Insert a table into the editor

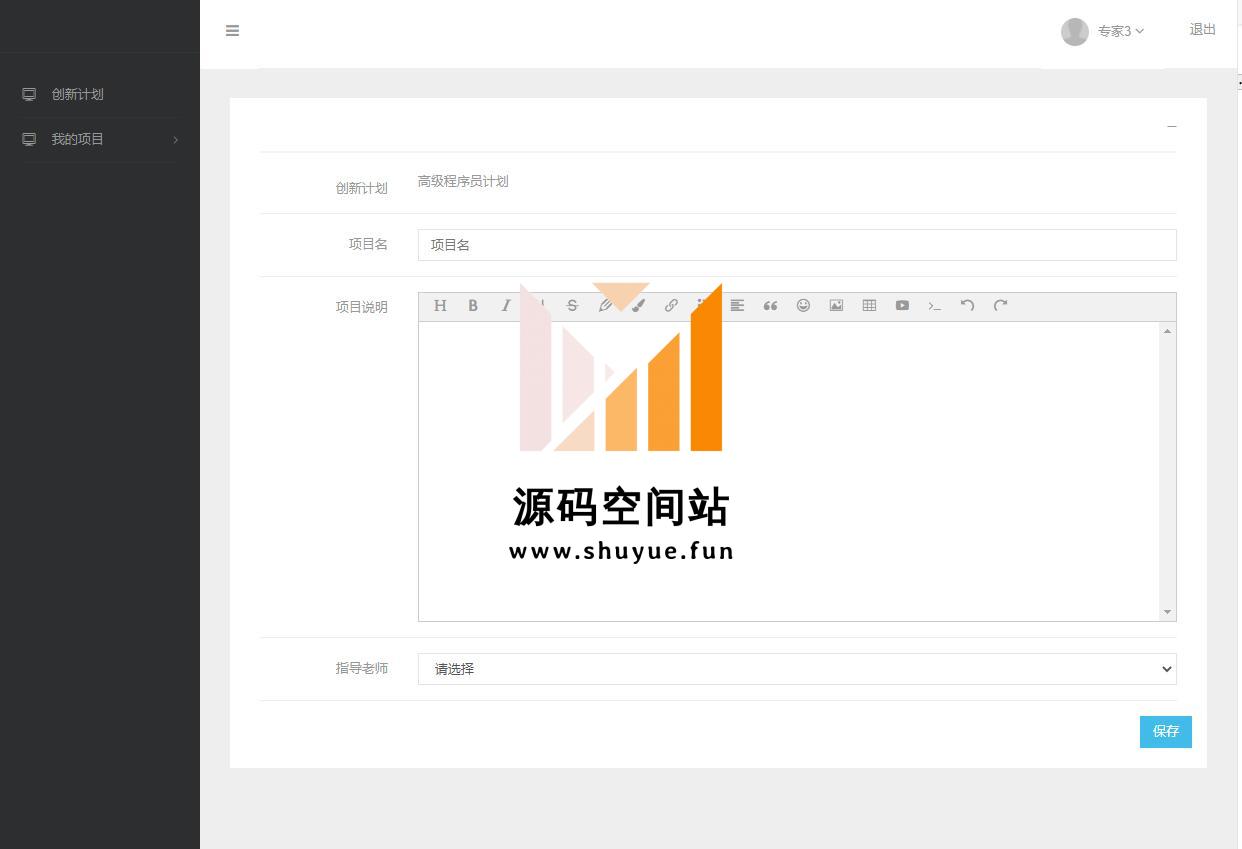click(x=869, y=306)
